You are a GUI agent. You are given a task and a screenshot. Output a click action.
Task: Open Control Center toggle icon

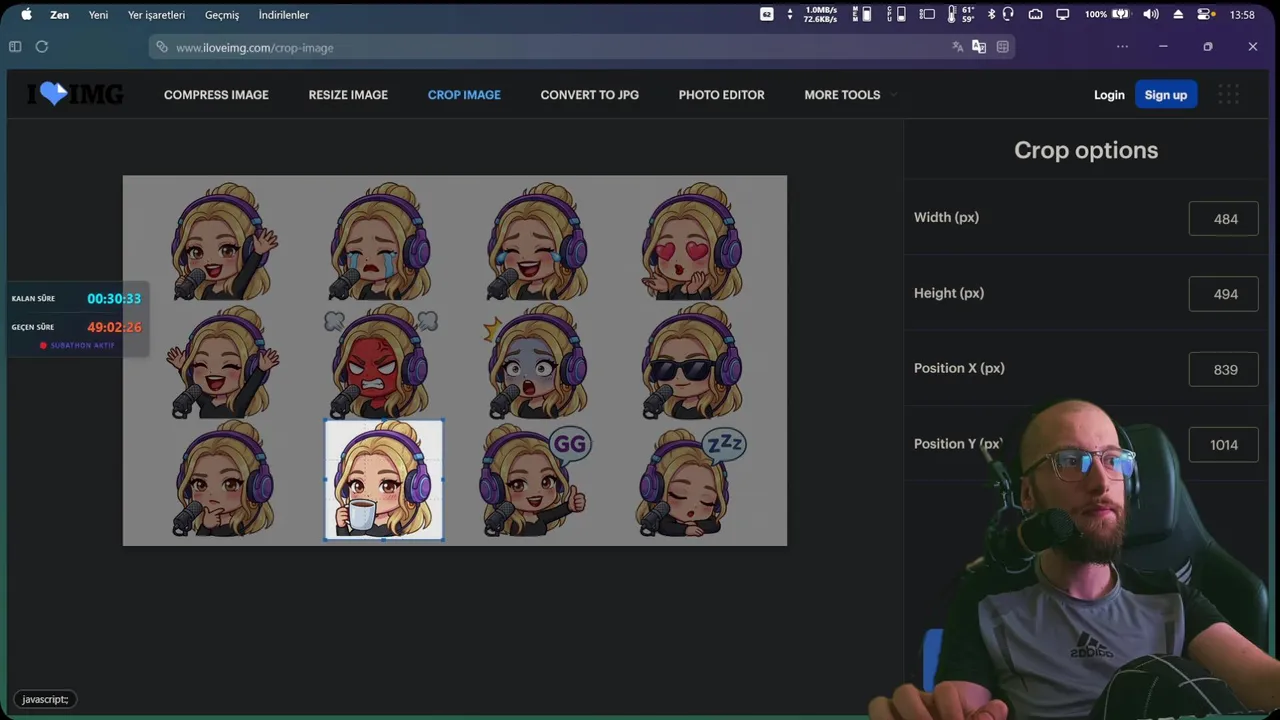click(1205, 14)
